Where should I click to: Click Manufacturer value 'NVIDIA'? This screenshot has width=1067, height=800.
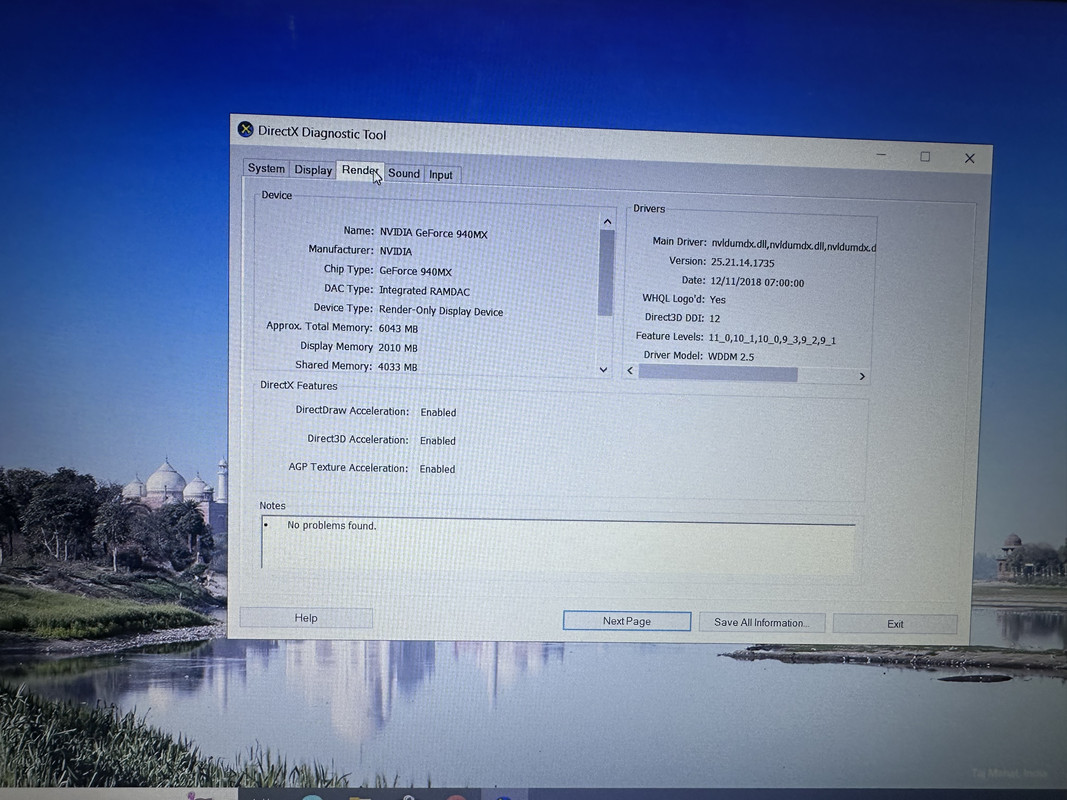coord(395,251)
